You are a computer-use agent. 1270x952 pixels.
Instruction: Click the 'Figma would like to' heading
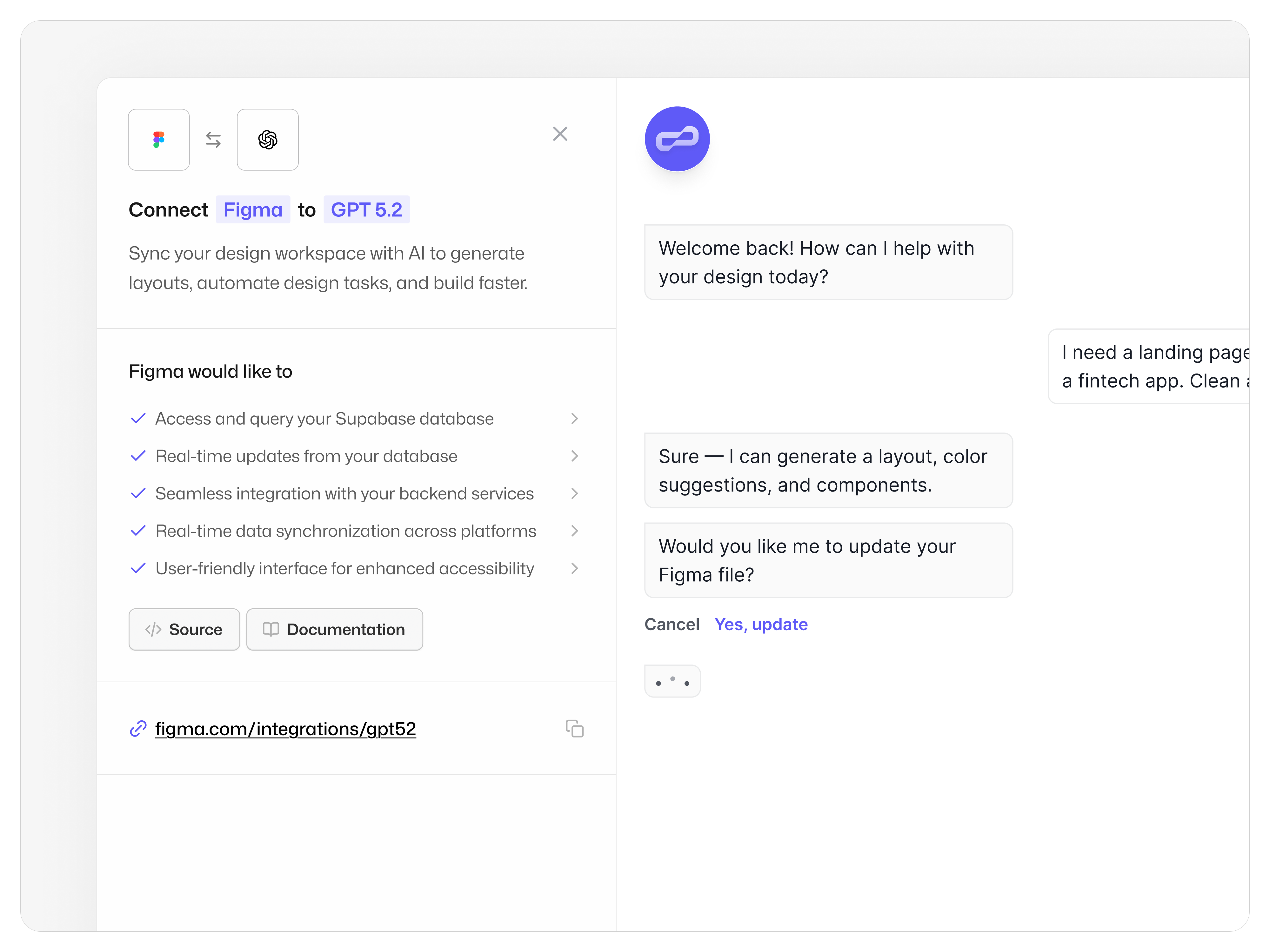pyautogui.click(x=211, y=372)
